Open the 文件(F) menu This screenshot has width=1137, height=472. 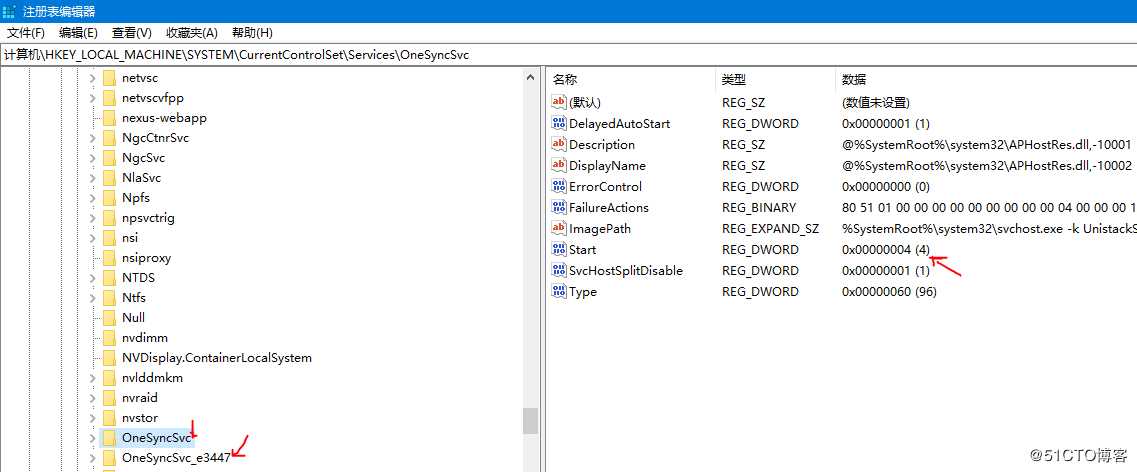click(x=26, y=33)
